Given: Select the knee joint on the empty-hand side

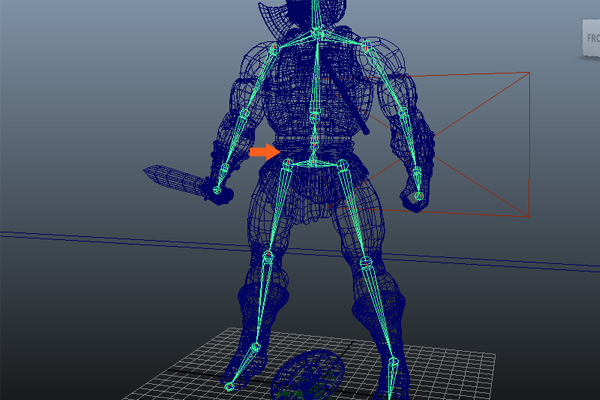Looking at the screenshot, I should [x=366, y=263].
